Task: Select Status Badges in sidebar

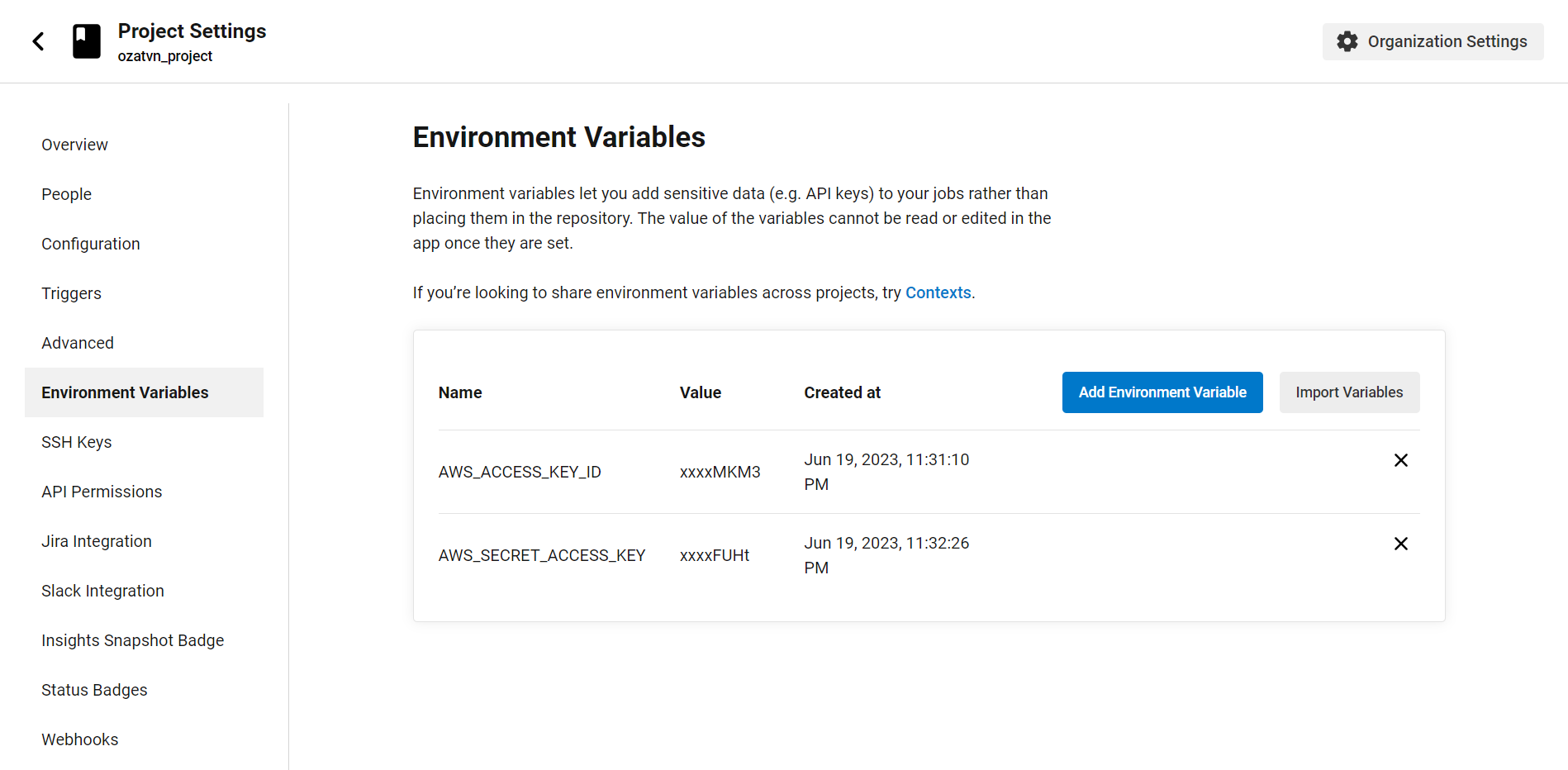Action: click(94, 690)
